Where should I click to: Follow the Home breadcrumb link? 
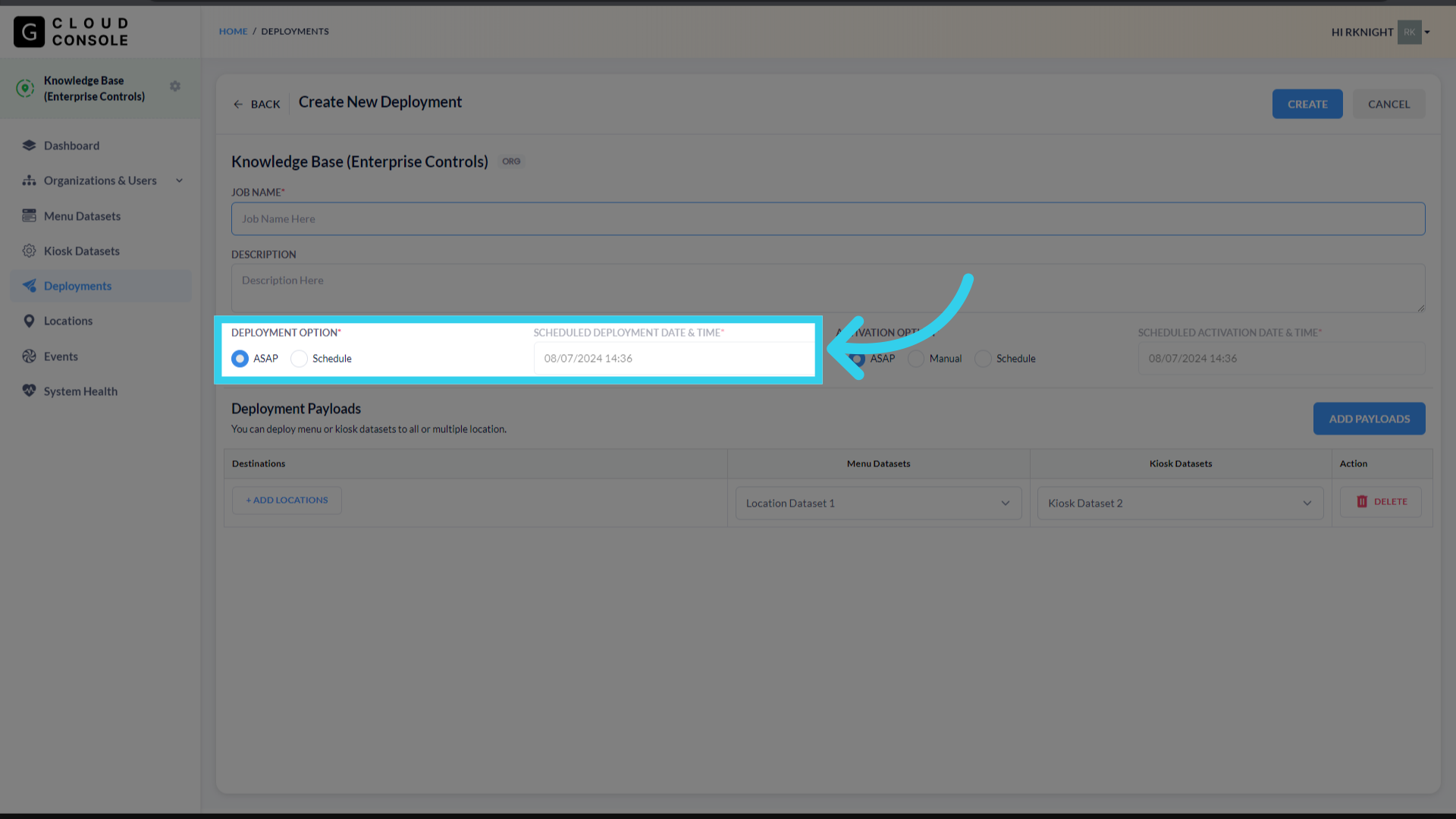[233, 31]
